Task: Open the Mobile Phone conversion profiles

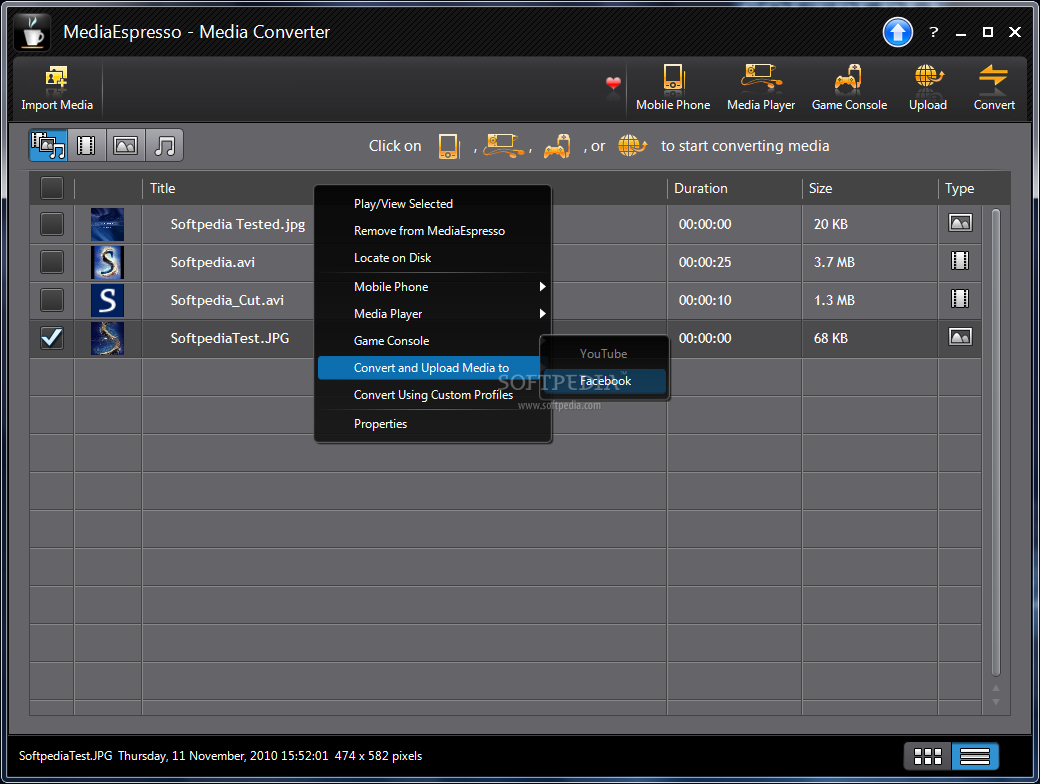Action: pyautogui.click(x=673, y=88)
